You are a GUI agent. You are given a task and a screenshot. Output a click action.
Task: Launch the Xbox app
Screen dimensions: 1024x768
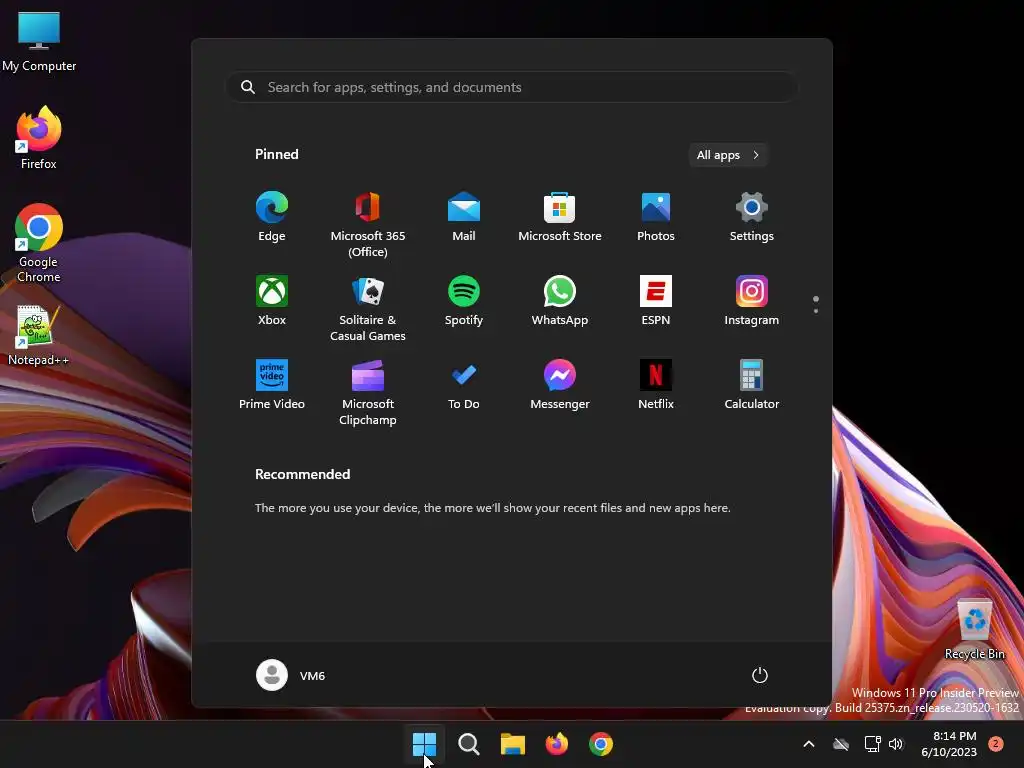point(272,300)
